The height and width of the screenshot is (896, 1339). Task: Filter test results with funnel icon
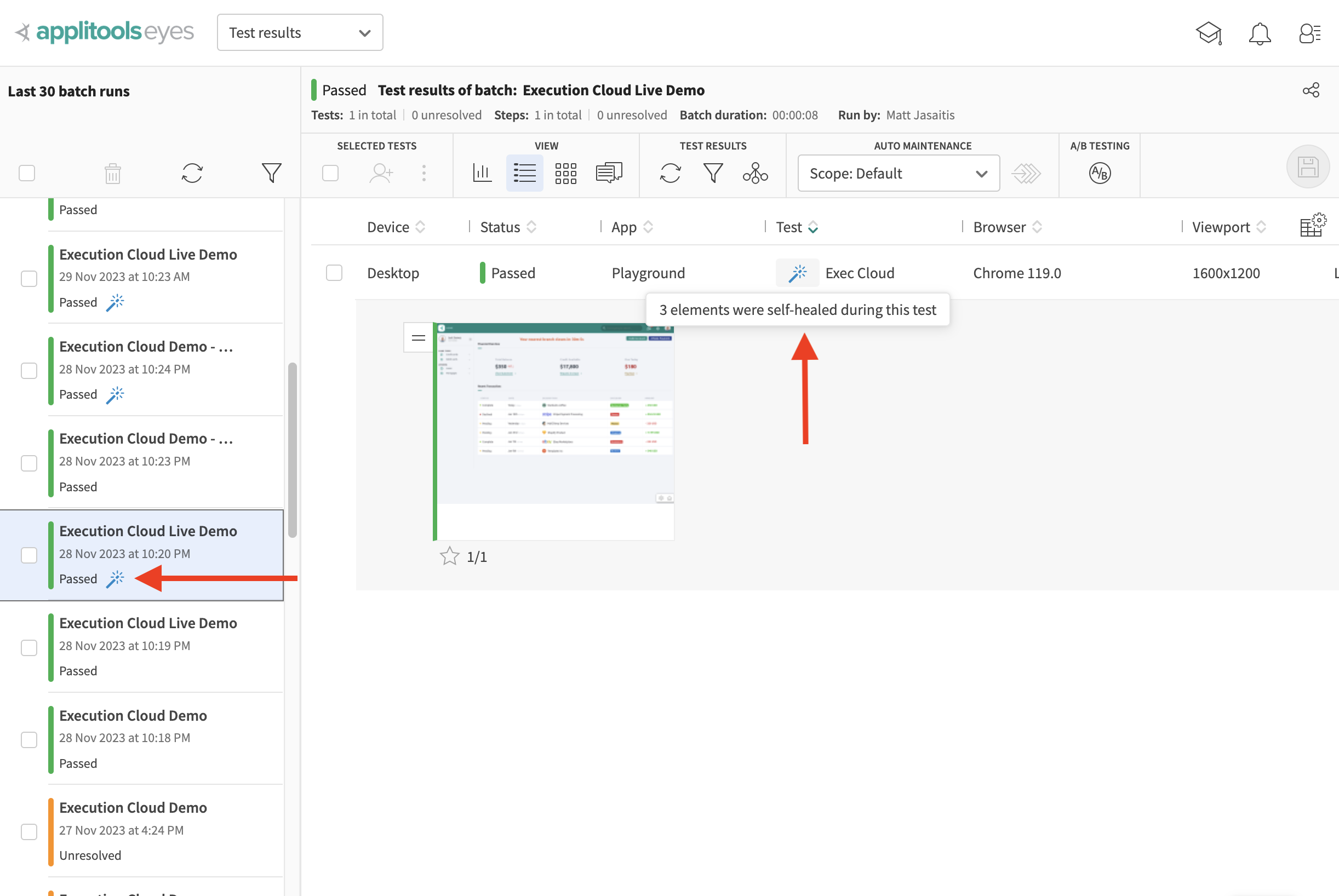pos(713,173)
